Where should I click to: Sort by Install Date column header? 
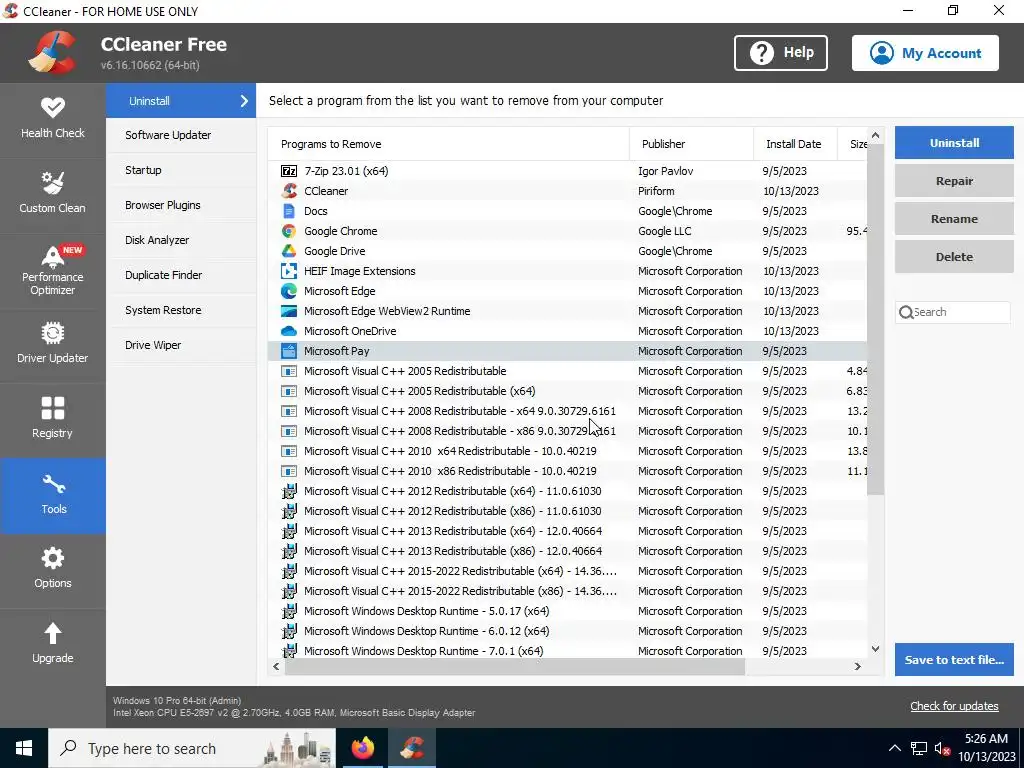click(795, 144)
